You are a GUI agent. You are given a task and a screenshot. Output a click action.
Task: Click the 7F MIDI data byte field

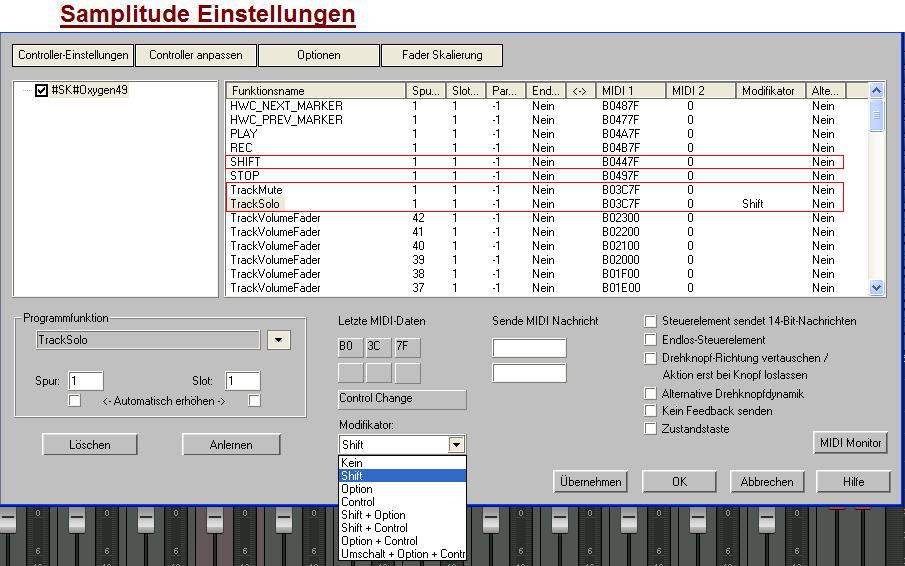(407, 347)
